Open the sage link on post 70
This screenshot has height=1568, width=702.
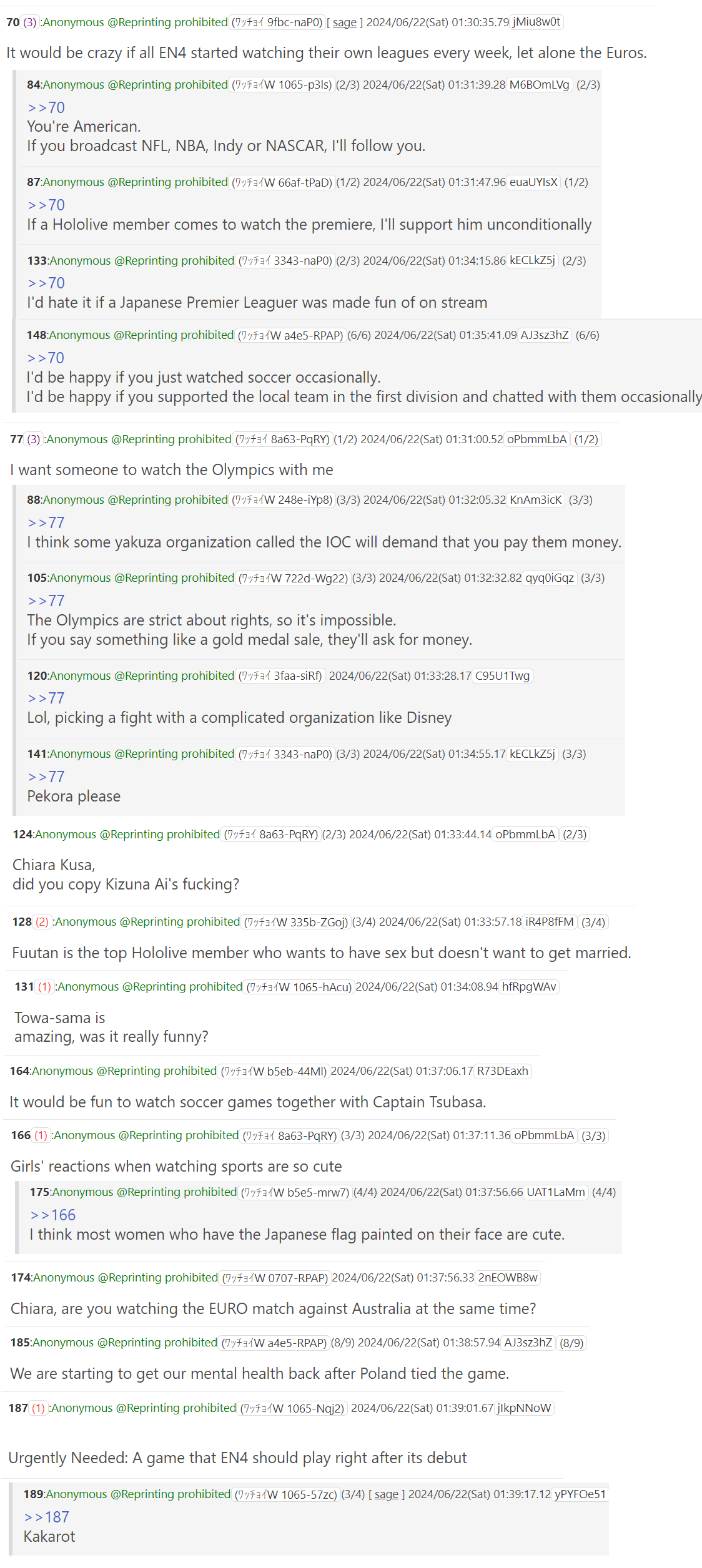[x=345, y=22]
